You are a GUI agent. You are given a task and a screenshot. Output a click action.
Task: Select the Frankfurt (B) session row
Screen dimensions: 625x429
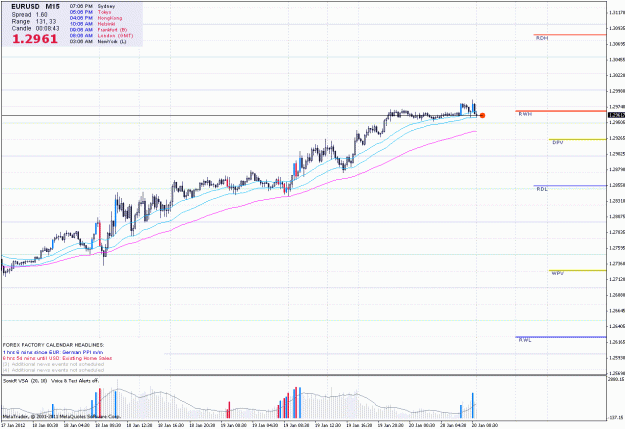(98, 30)
